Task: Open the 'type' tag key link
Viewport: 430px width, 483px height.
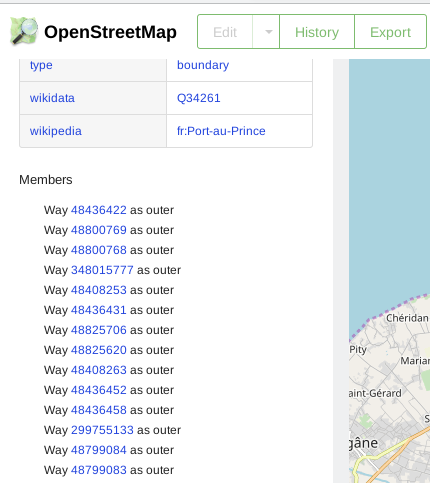Action: (41, 65)
